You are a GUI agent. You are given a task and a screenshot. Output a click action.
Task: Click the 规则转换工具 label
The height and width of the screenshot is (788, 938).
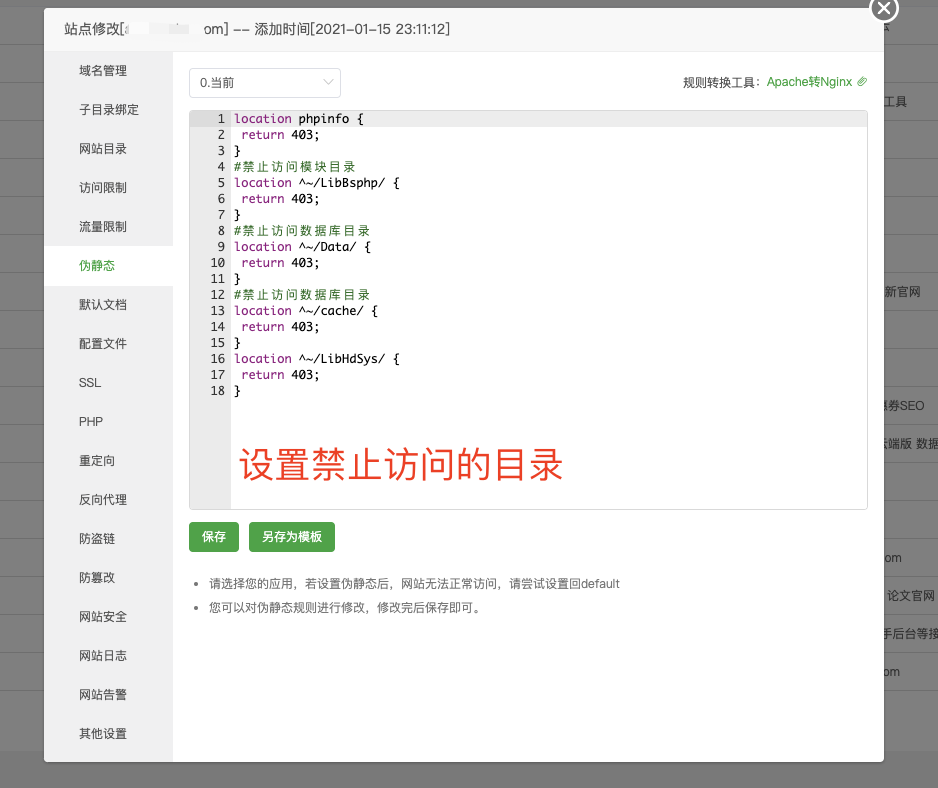point(721,83)
